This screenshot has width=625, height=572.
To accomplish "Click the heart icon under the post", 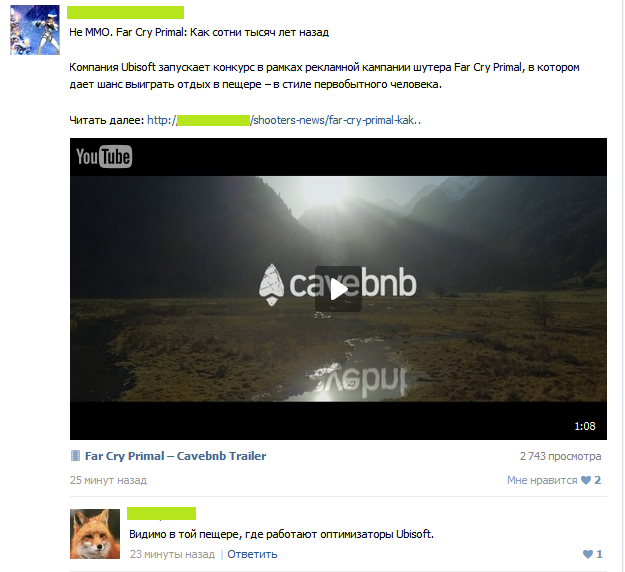I will pyautogui.click(x=586, y=480).
